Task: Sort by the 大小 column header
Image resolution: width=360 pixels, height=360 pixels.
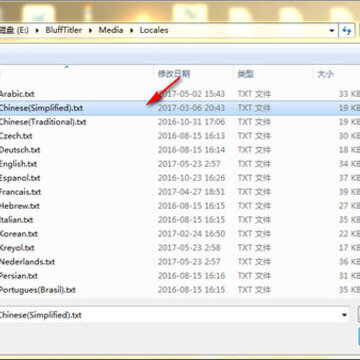Action: pyautogui.click(x=325, y=74)
